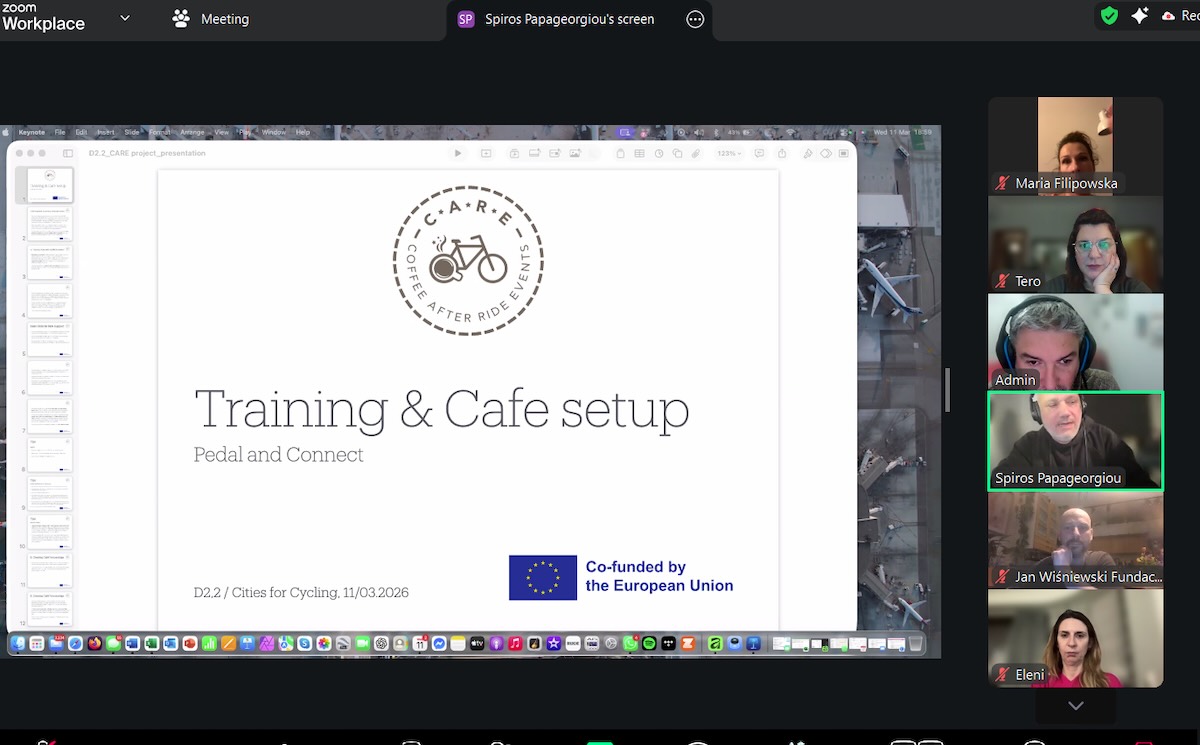The image size is (1200, 745).
Task: Click the cloud recording indicator icon
Action: (1168, 16)
